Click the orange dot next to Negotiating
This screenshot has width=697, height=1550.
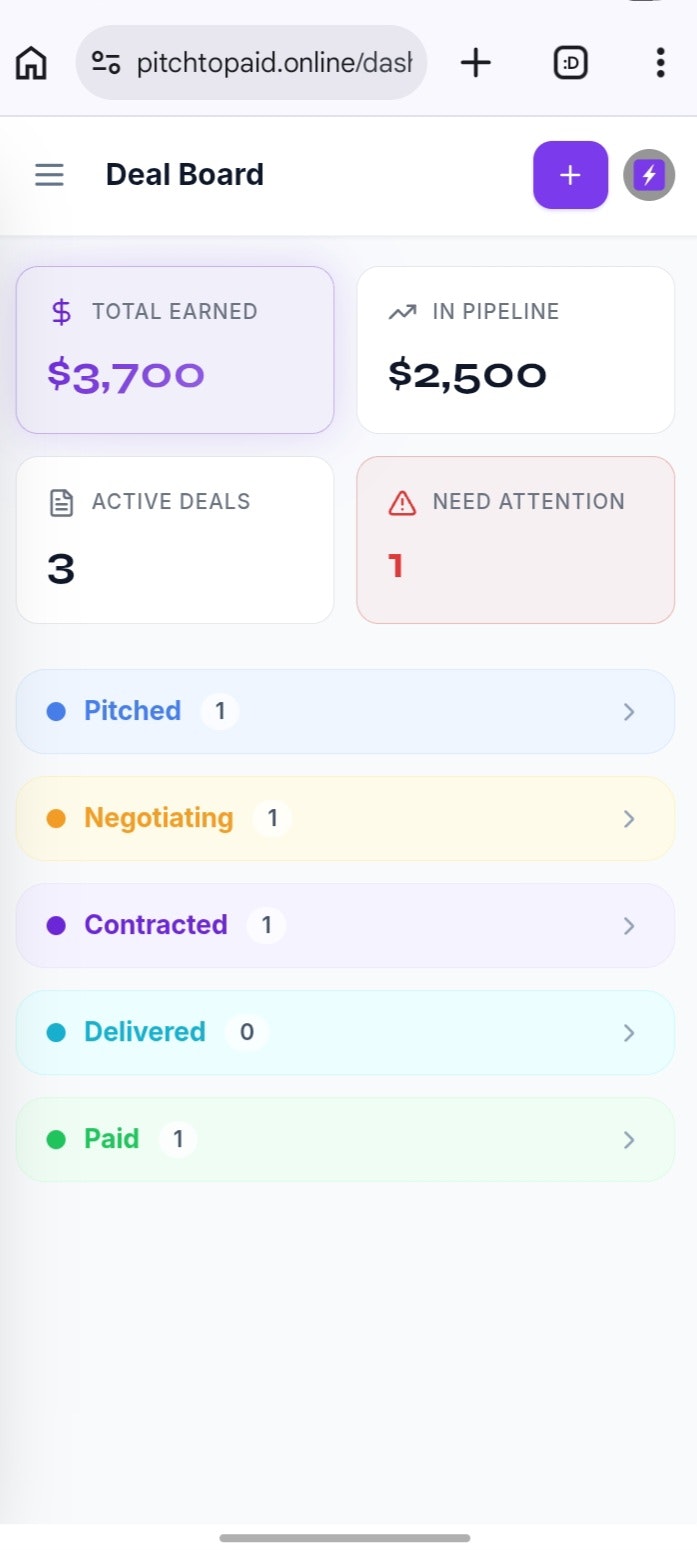point(58,818)
